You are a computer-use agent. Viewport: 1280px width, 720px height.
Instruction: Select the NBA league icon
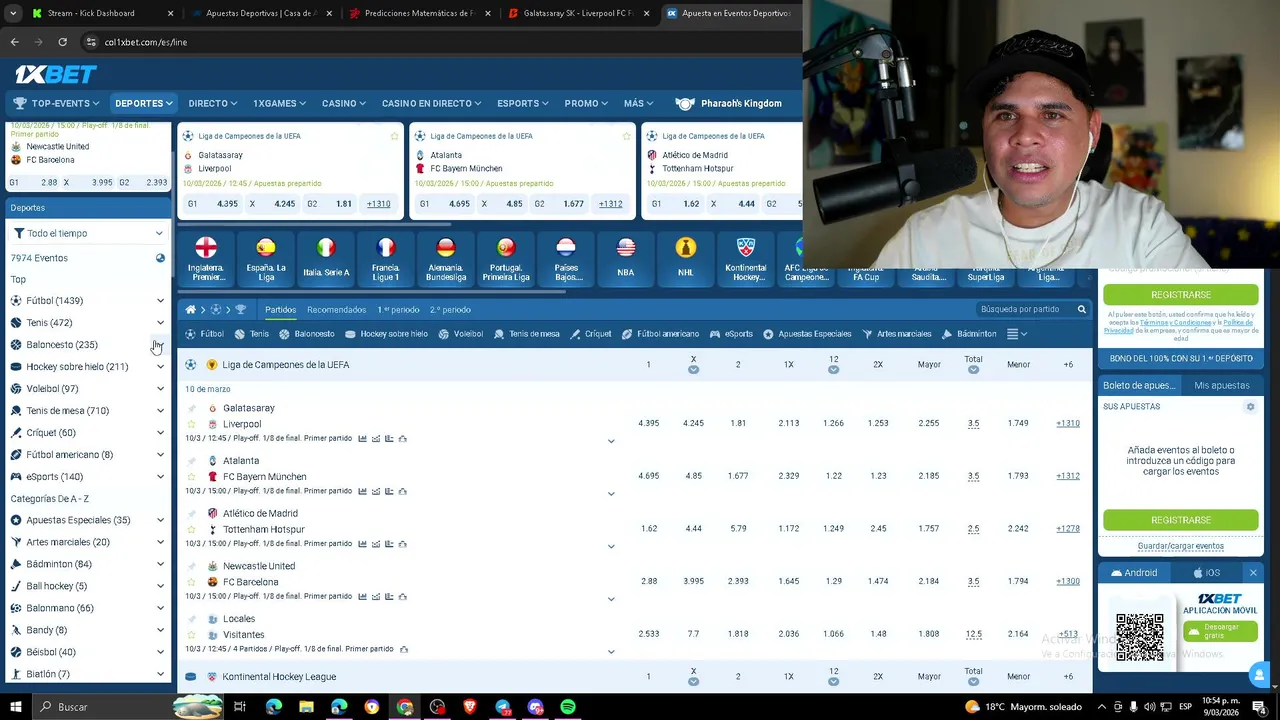click(626, 247)
